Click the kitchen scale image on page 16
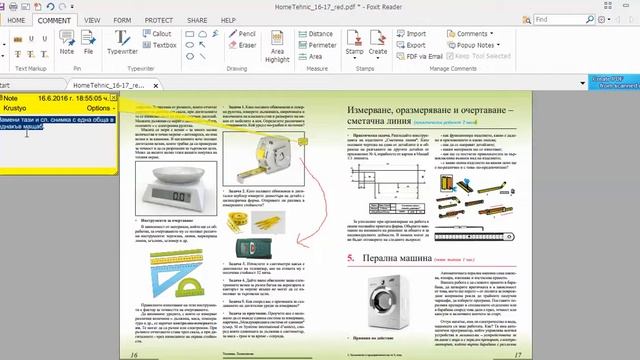 pos(176,188)
